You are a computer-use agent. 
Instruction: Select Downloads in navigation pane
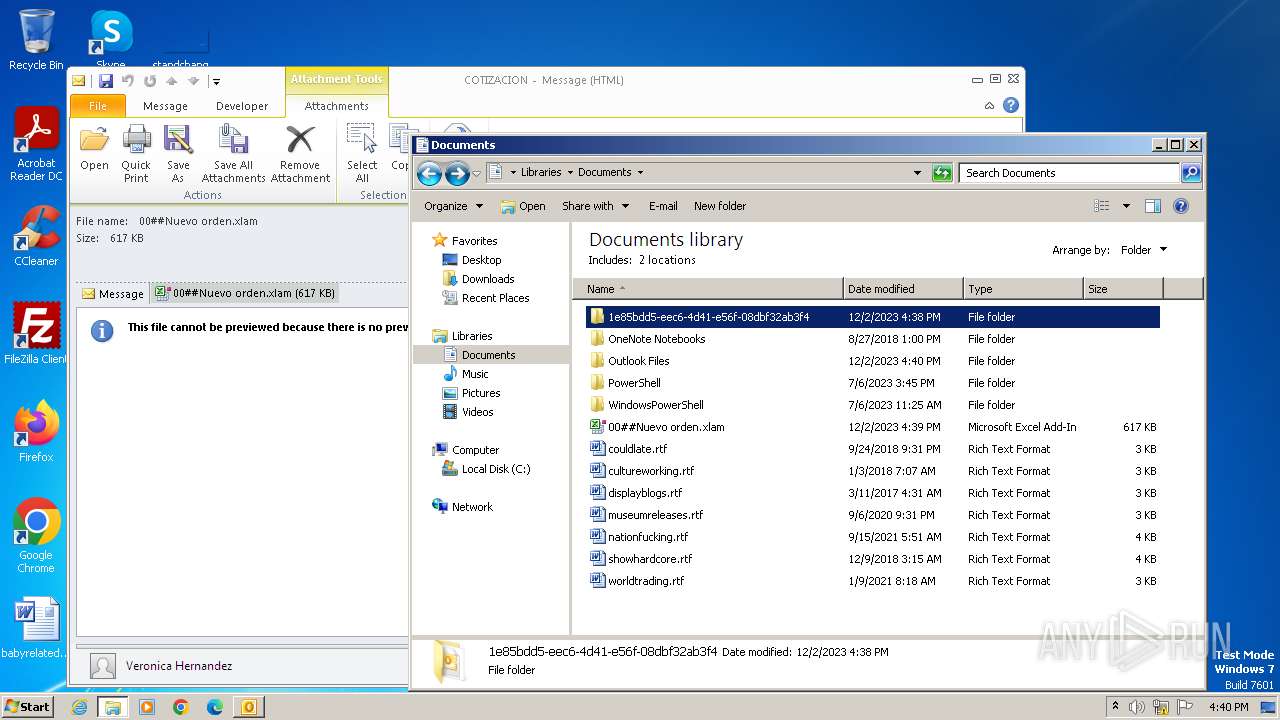click(488, 279)
